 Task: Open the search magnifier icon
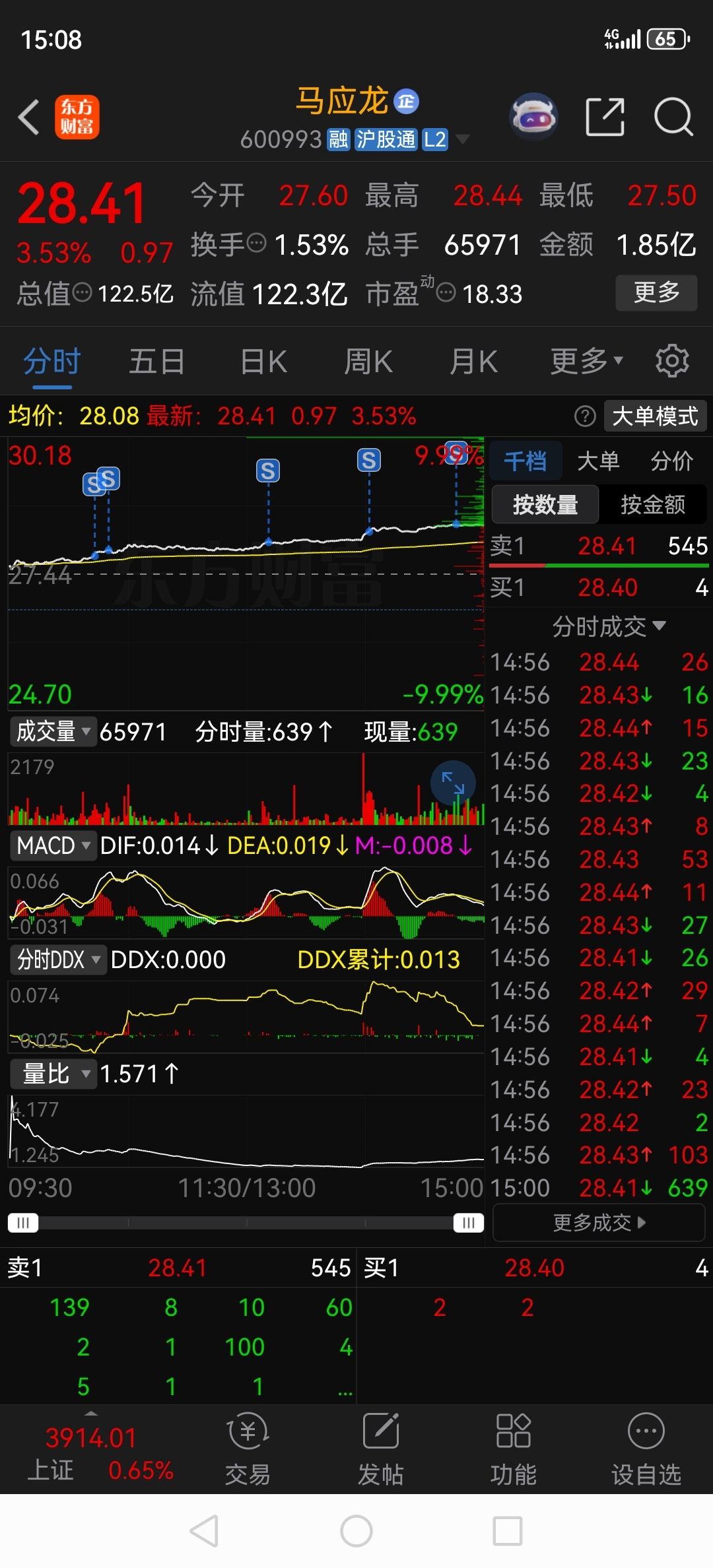(x=673, y=117)
